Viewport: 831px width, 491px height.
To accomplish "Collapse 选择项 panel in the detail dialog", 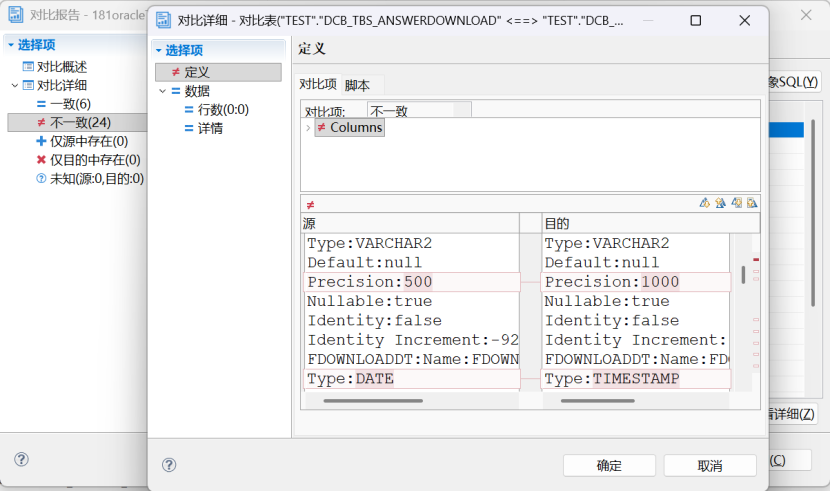I will pos(158,50).
